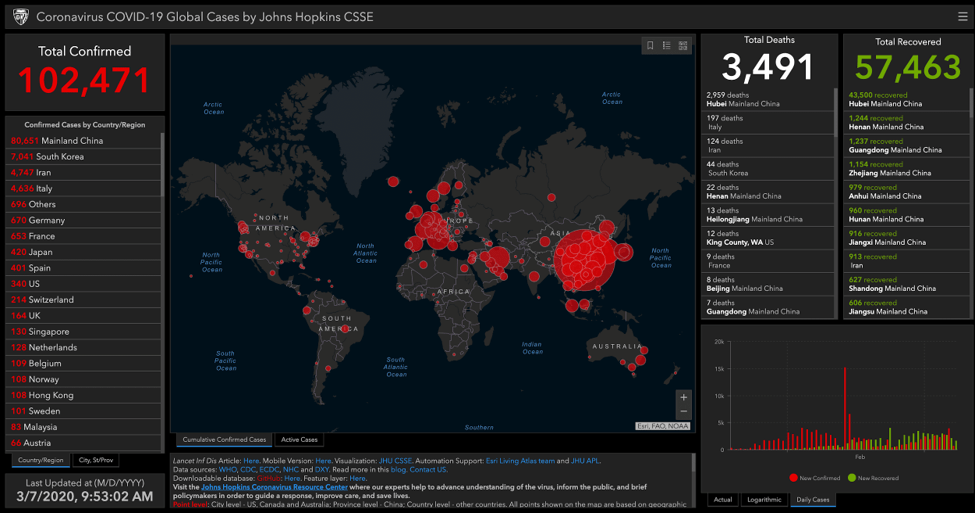The width and height of the screenshot is (975, 513).
Task: Toggle New Confirmed red legend marker
Action: 793,478
